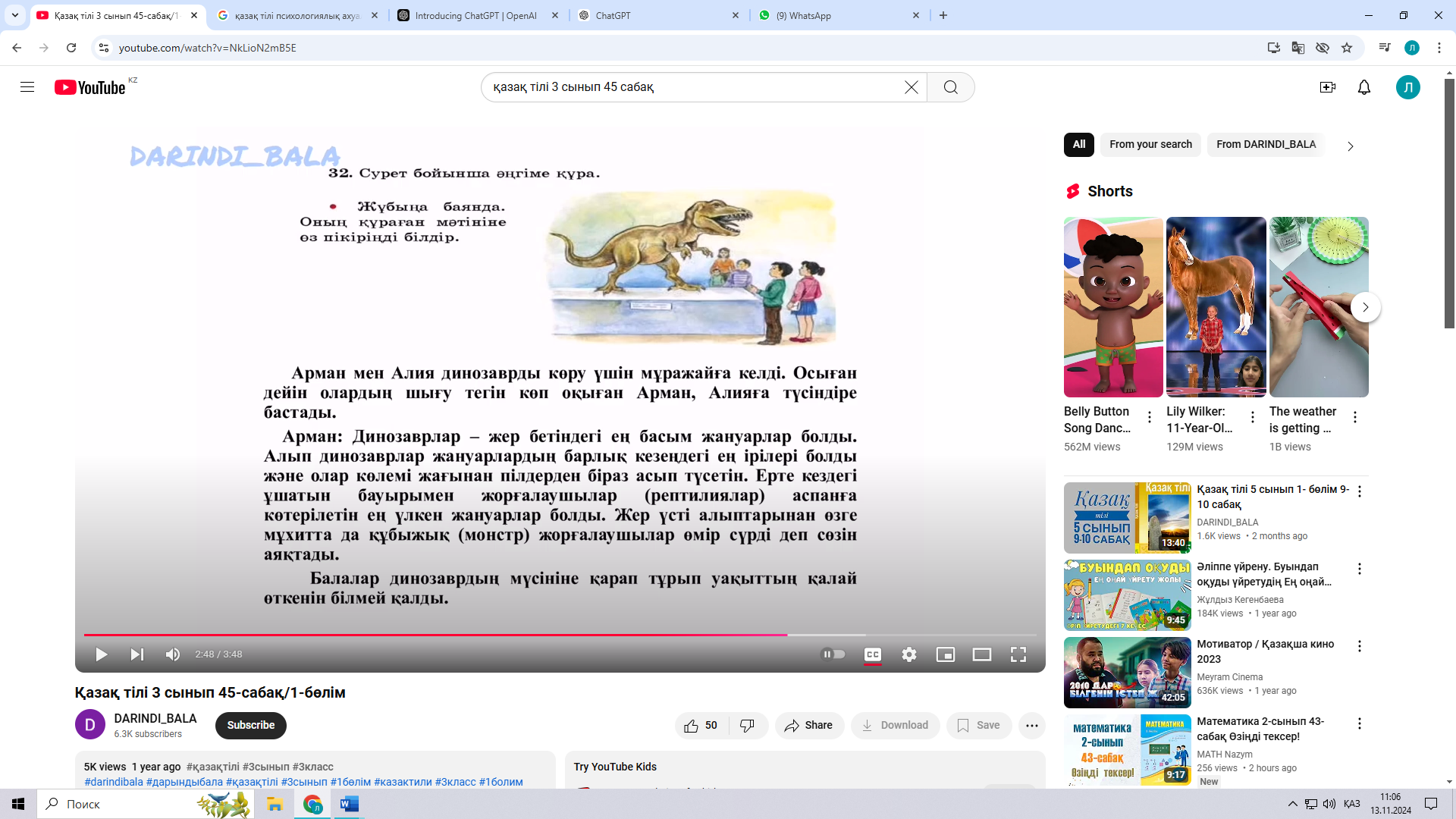Viewport: 1456px width, 819px height.
Task: Mute the video volume
Action: coord(173,654)
